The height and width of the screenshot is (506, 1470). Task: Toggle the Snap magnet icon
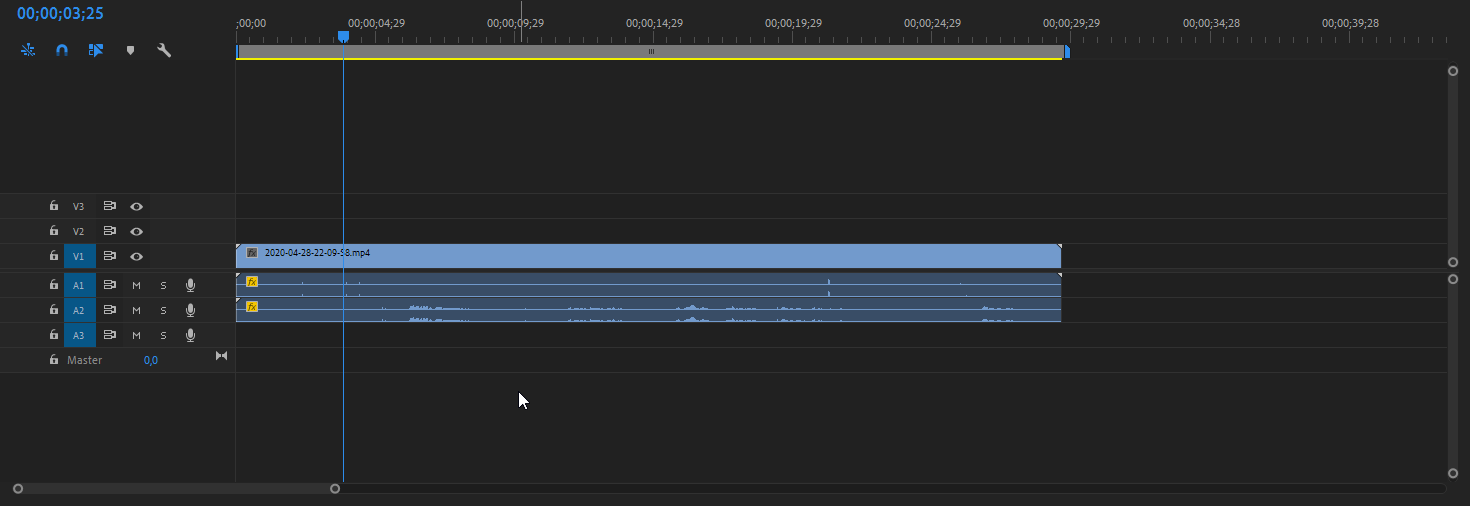pyautogui.click(x=62, y=50)
